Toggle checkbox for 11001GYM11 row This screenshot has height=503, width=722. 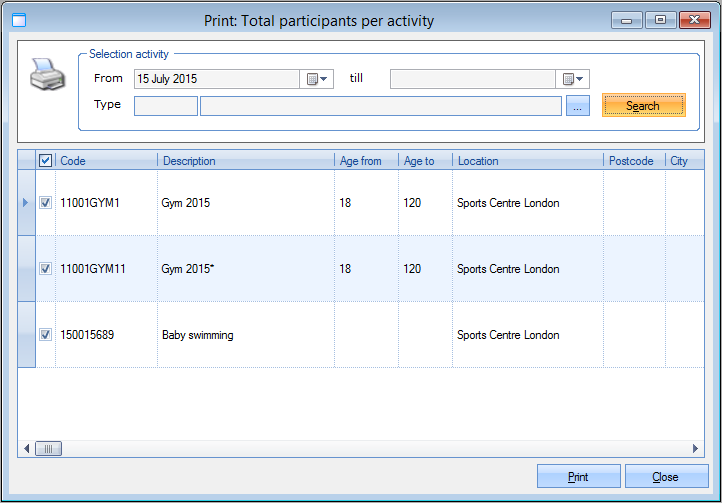tap(45, 269)
